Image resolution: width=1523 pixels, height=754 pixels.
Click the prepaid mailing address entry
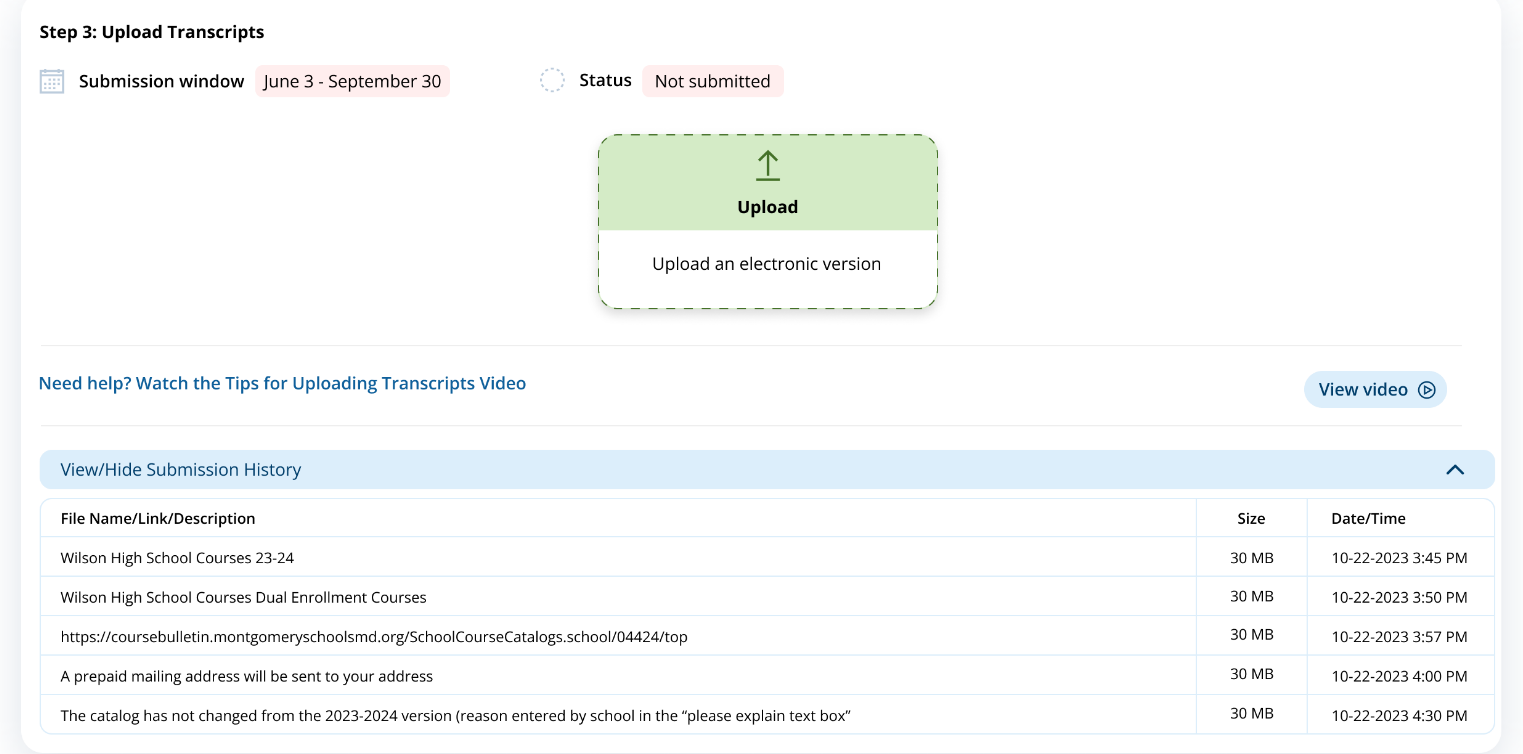(246, 677)
